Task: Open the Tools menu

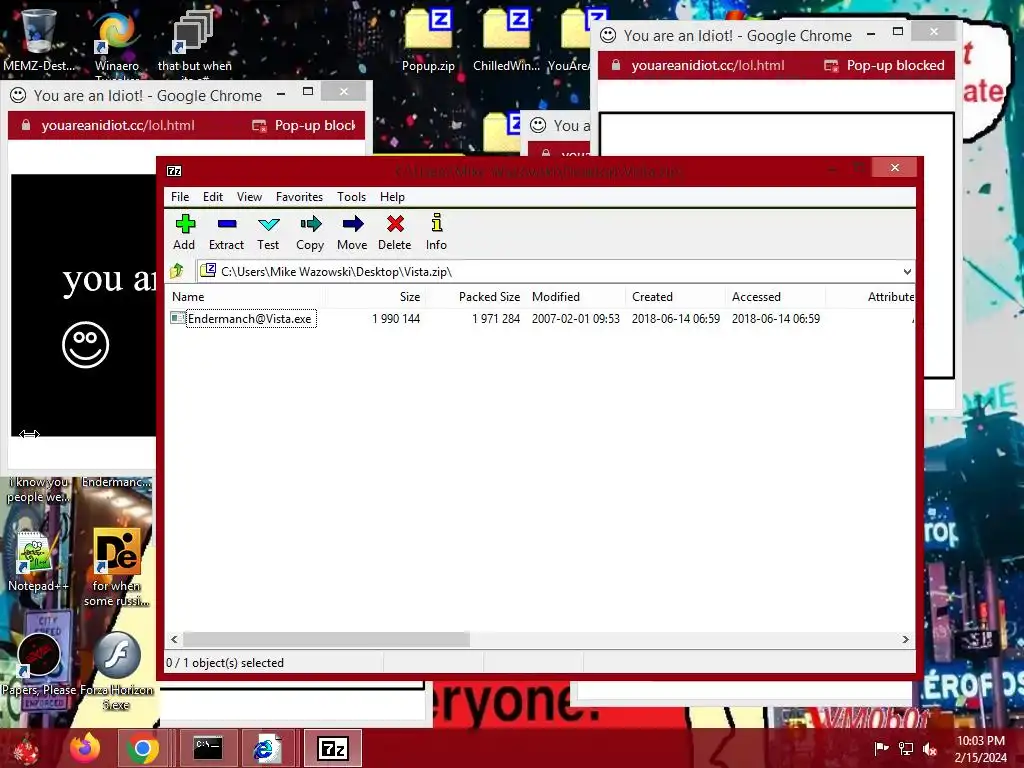Action: 351,197
